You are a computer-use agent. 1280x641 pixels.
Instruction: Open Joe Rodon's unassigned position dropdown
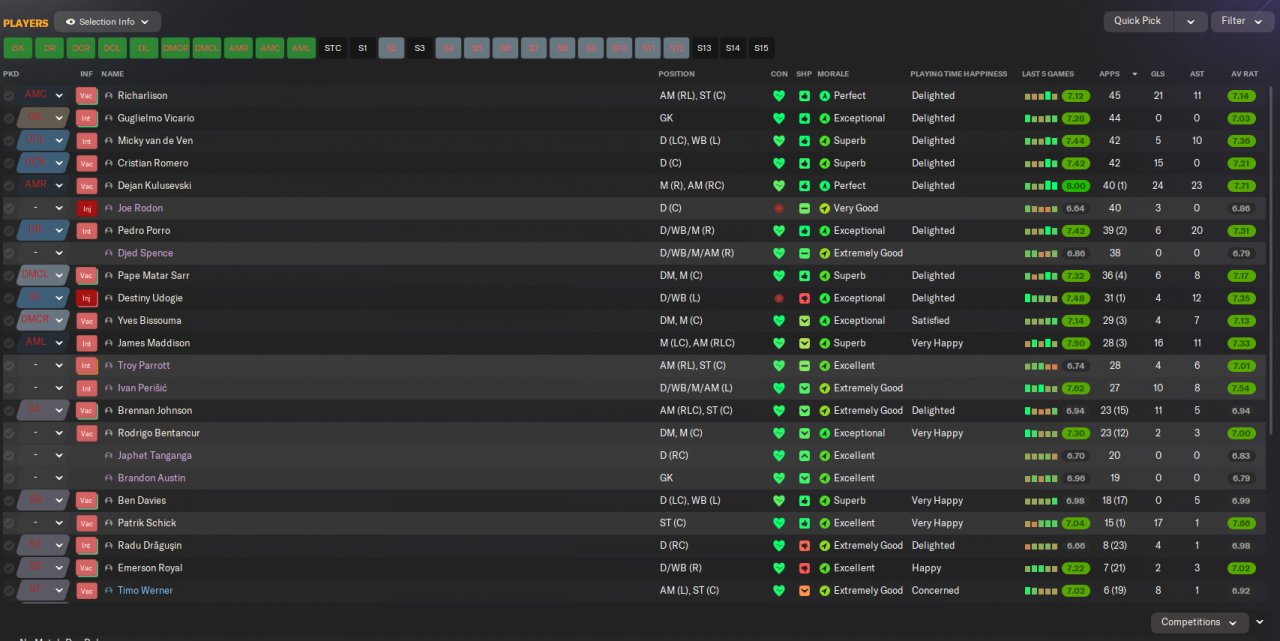(x=44, y=208)
